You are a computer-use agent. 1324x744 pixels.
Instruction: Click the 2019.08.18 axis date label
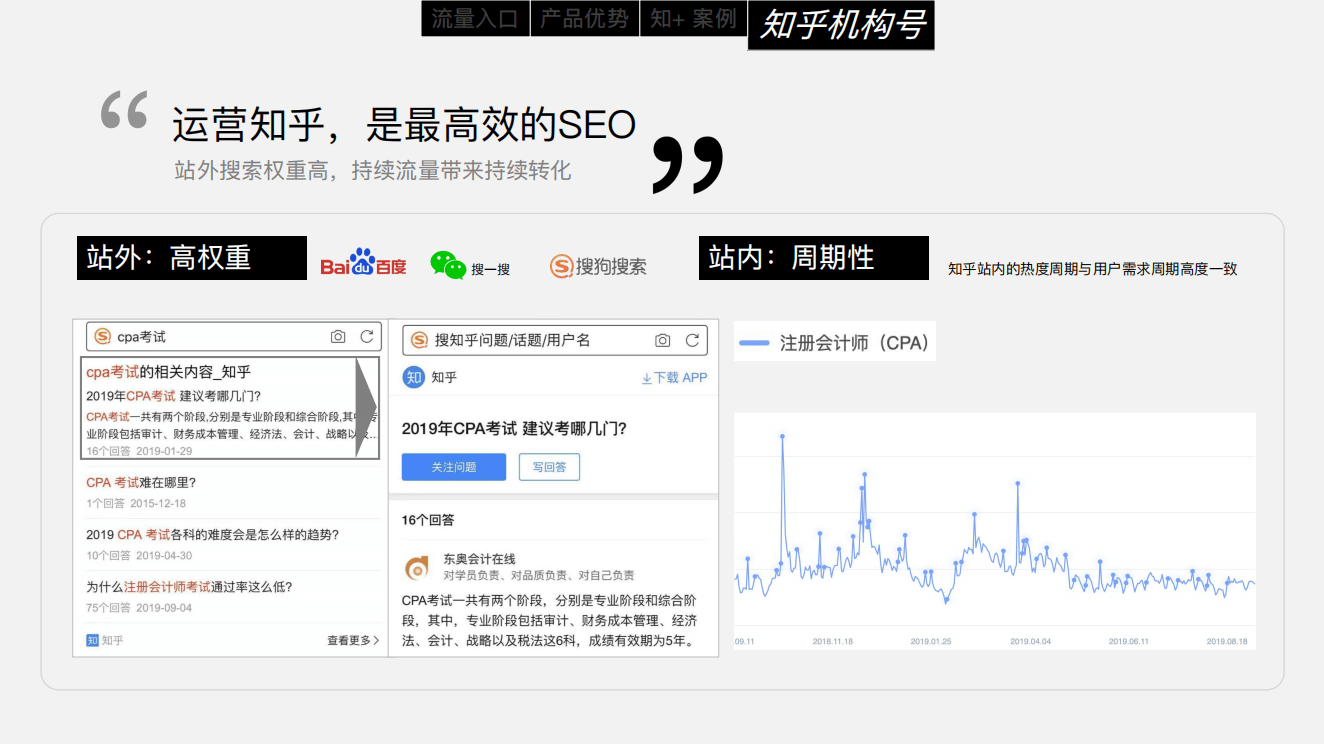pyautogui.click(x=1228, y=641)
